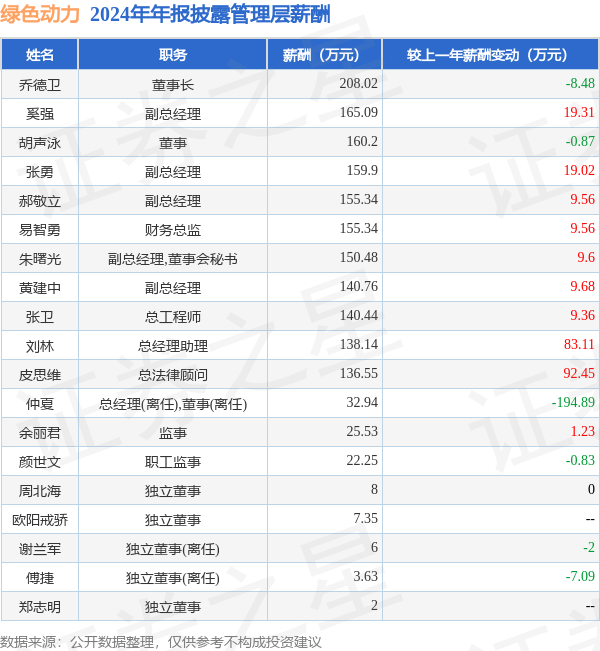Select the name 胡声泳
The height and width of the screenshot is (651, 600).
tap(39, 143)
